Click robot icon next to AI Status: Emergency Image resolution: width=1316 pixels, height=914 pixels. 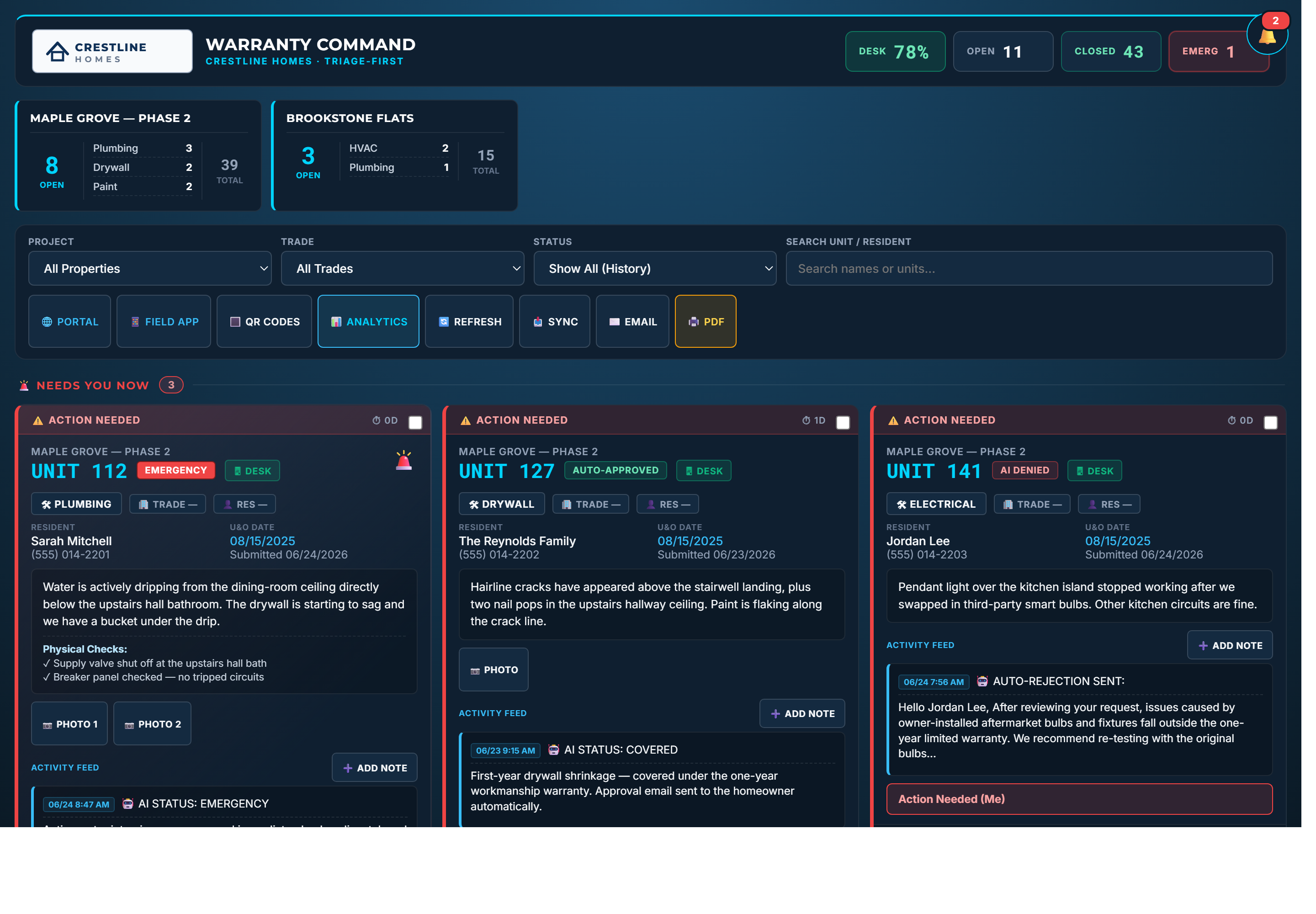tap(127, 803)
